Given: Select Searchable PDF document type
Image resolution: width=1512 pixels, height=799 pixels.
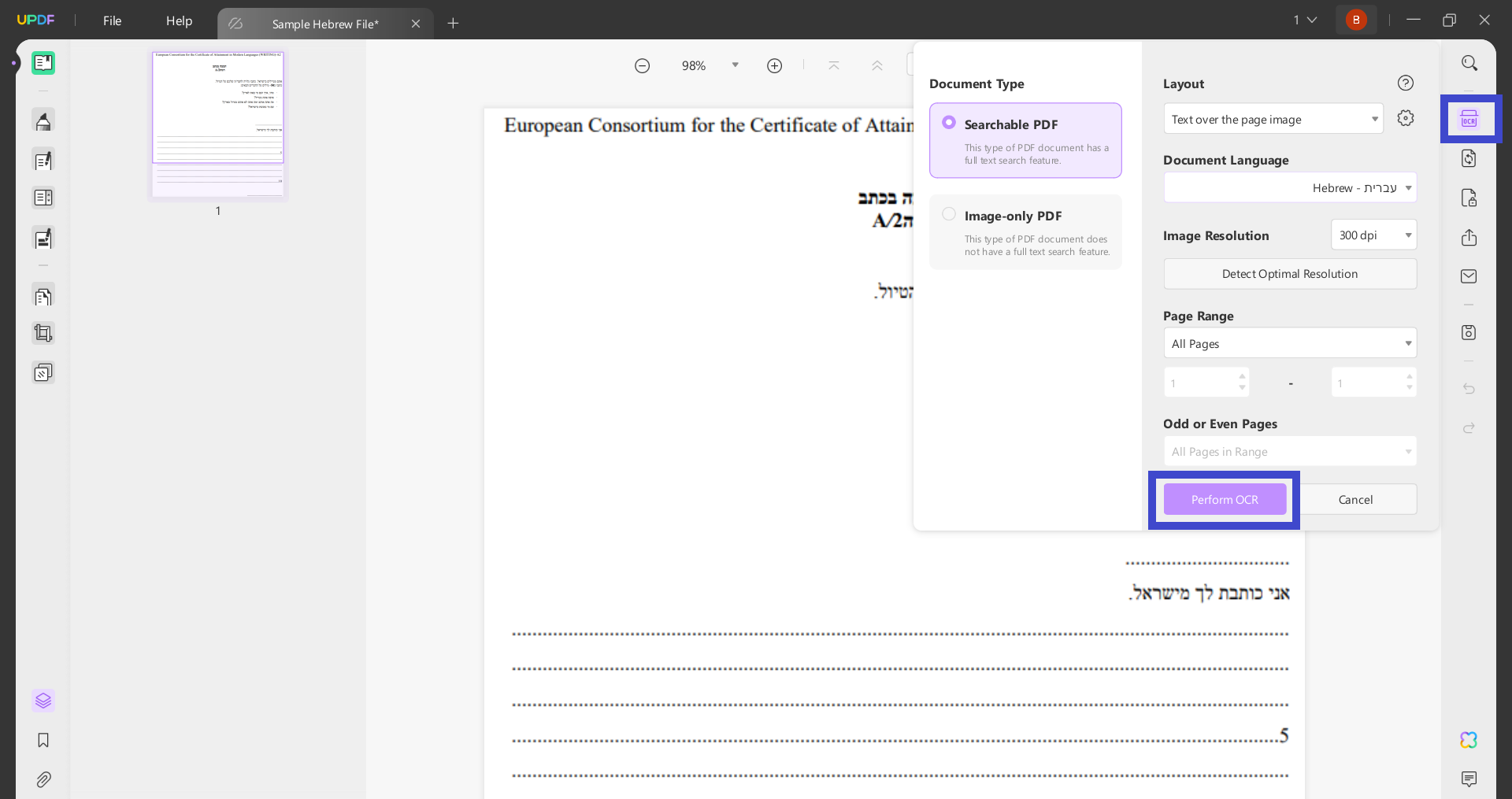Looking at the screenshot, I should point(1025,140).
